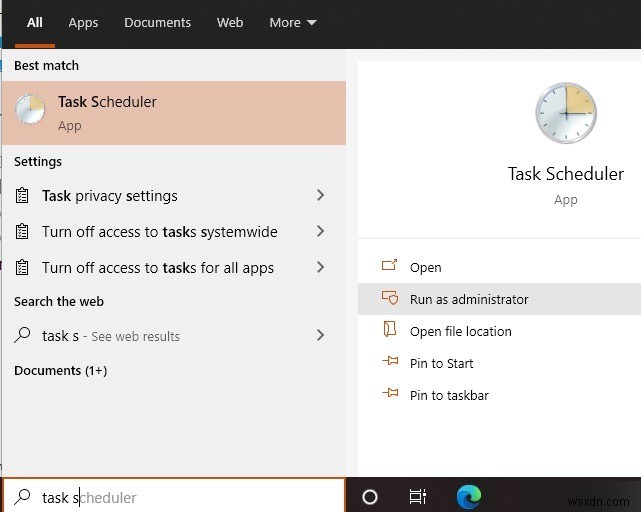Click the Open action icon
This screenshot has height=512, width=641.
(389, 266)
